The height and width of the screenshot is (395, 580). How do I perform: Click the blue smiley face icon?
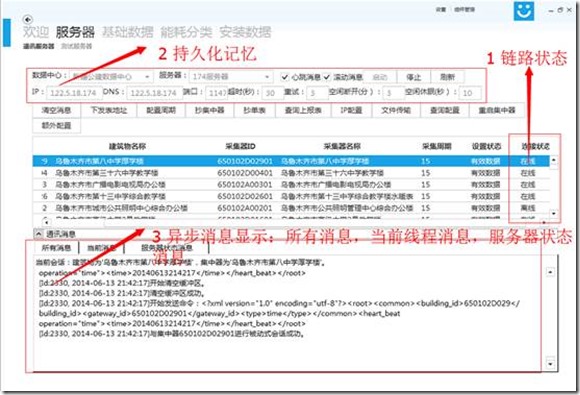tap(524, 11)
